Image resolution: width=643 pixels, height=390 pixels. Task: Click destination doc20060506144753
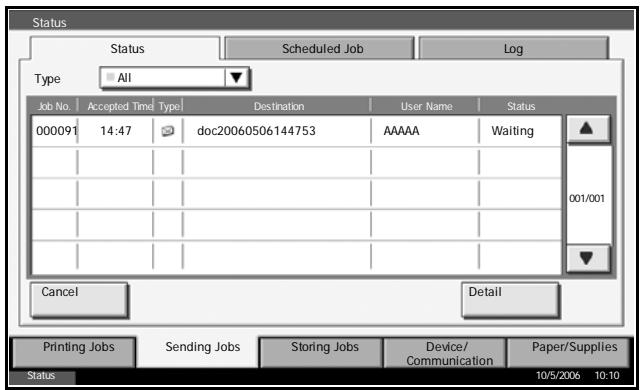point(256,131)
